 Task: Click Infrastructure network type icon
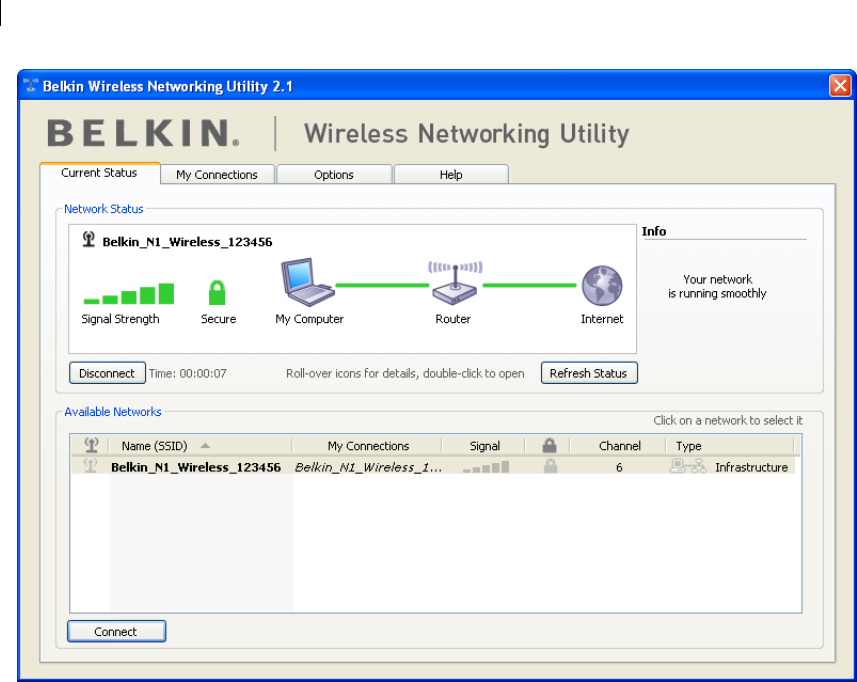688,466
